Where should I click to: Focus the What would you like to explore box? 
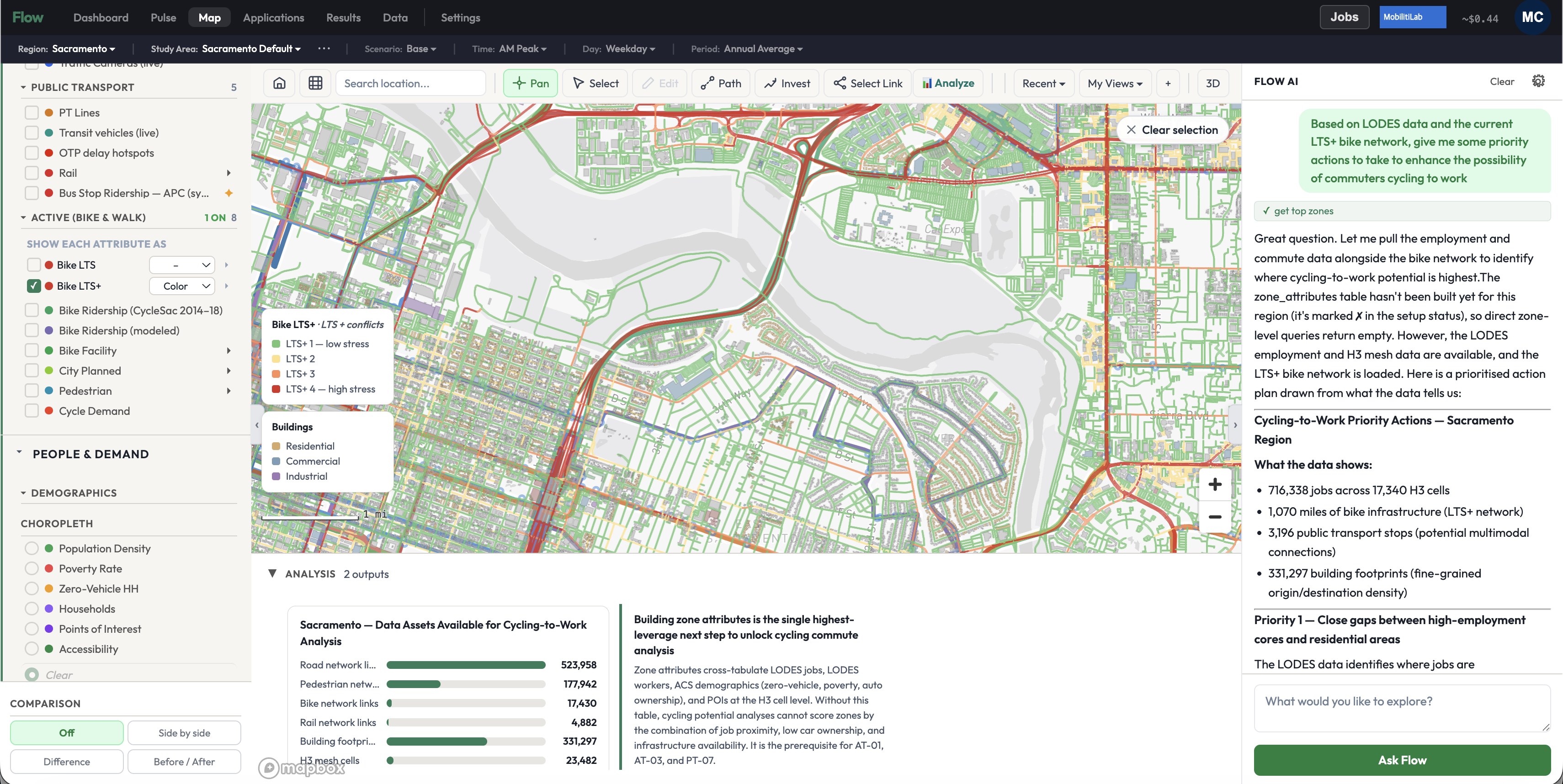click(1402, 708)
